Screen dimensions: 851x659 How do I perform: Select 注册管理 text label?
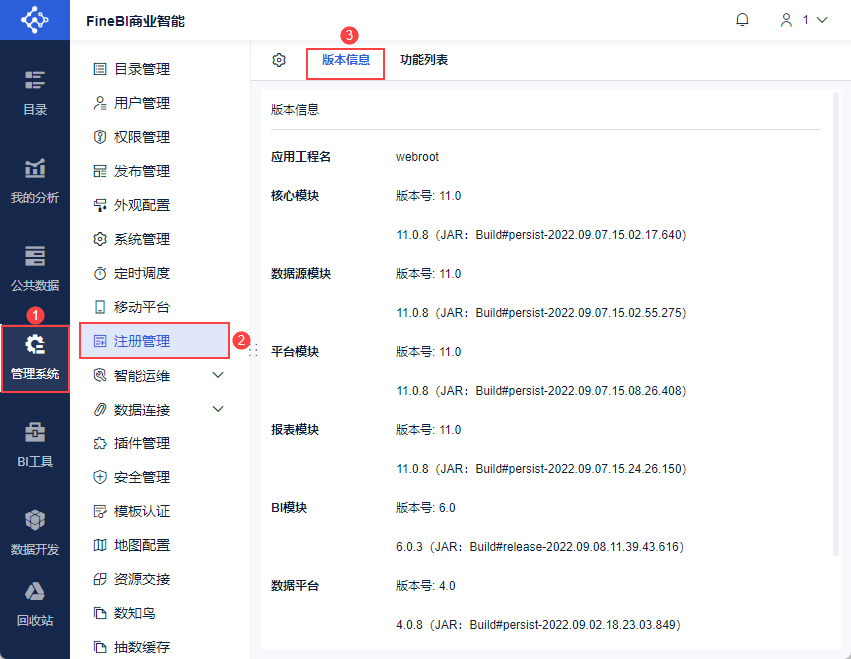pyautogui.click(x=142, y=341)
